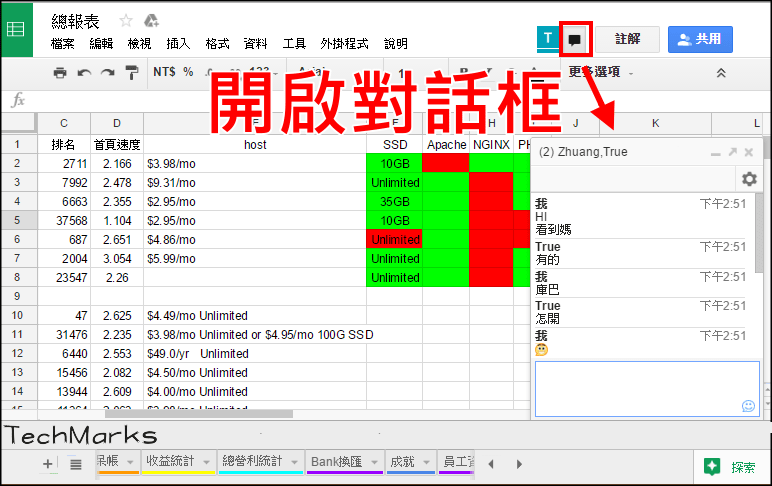Screen dimensions: 772x486
Task: Open chat settings gear
Action: 748,179
